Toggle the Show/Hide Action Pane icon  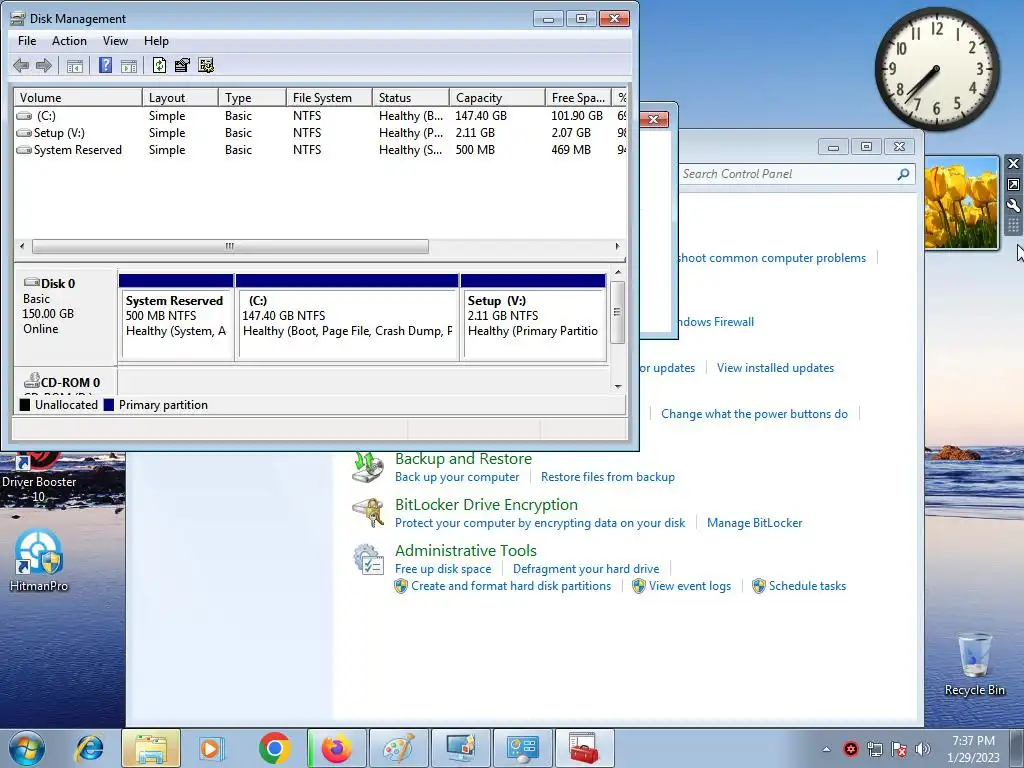[x=129, y=65]
